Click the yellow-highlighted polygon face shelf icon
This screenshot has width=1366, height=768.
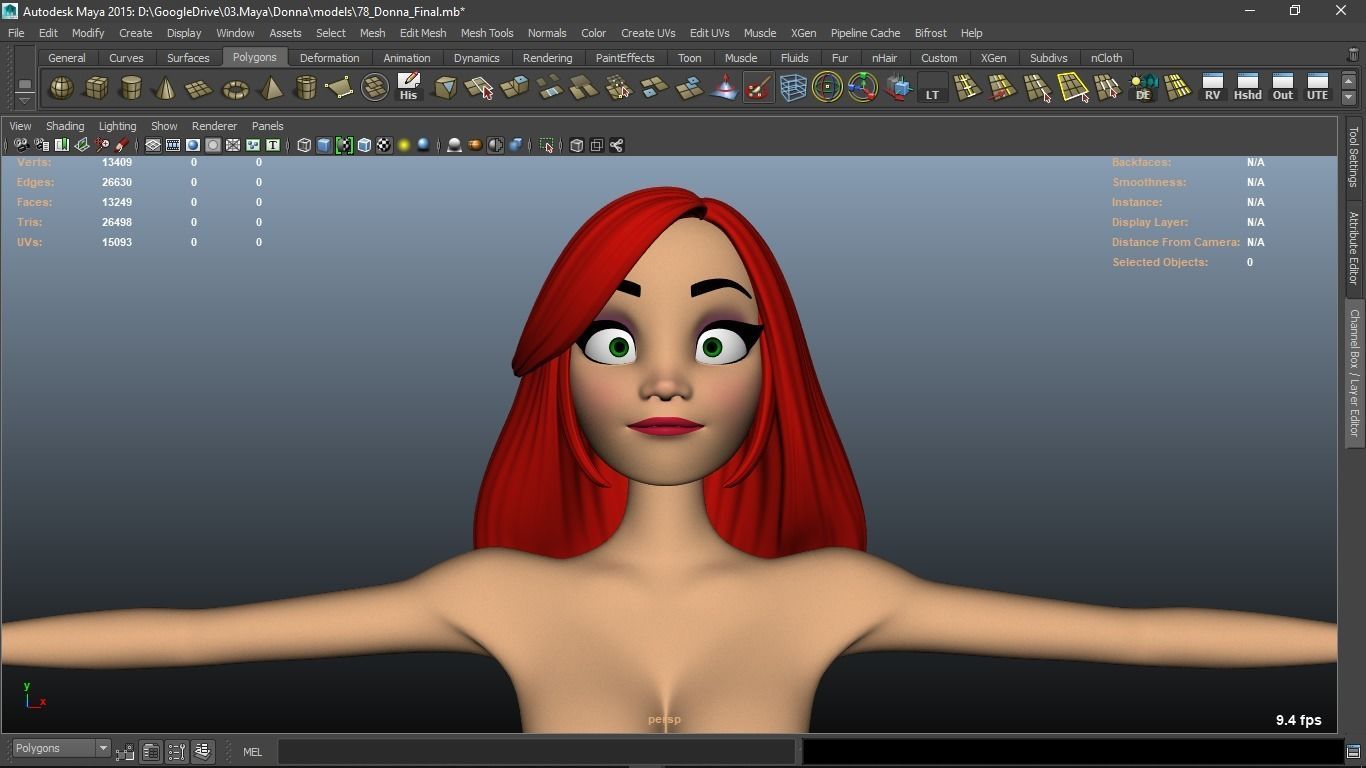click(x=1073, y=88)
